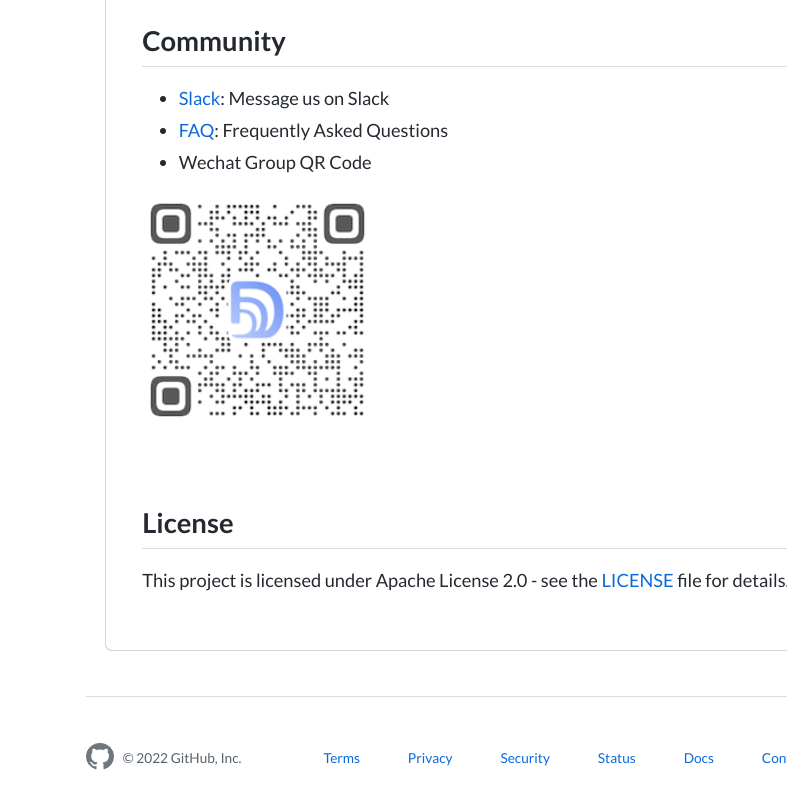Click the '© 2022 GitHub, Inc.' text
Viewport: 787px width, 800px height.
tap(182, 758)
